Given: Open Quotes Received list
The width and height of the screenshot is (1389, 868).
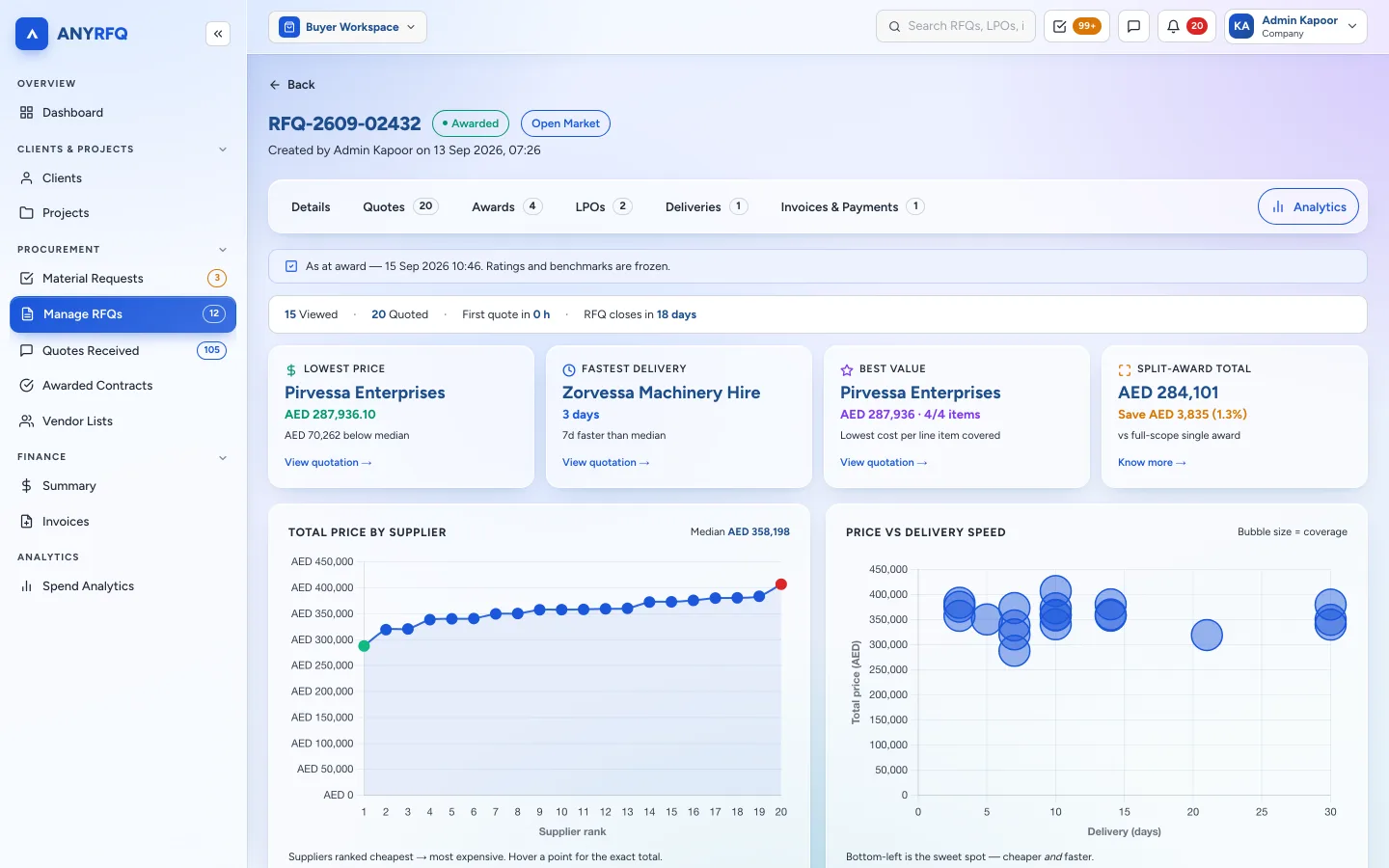Looking at the screenshot, I should coord(123,351).
